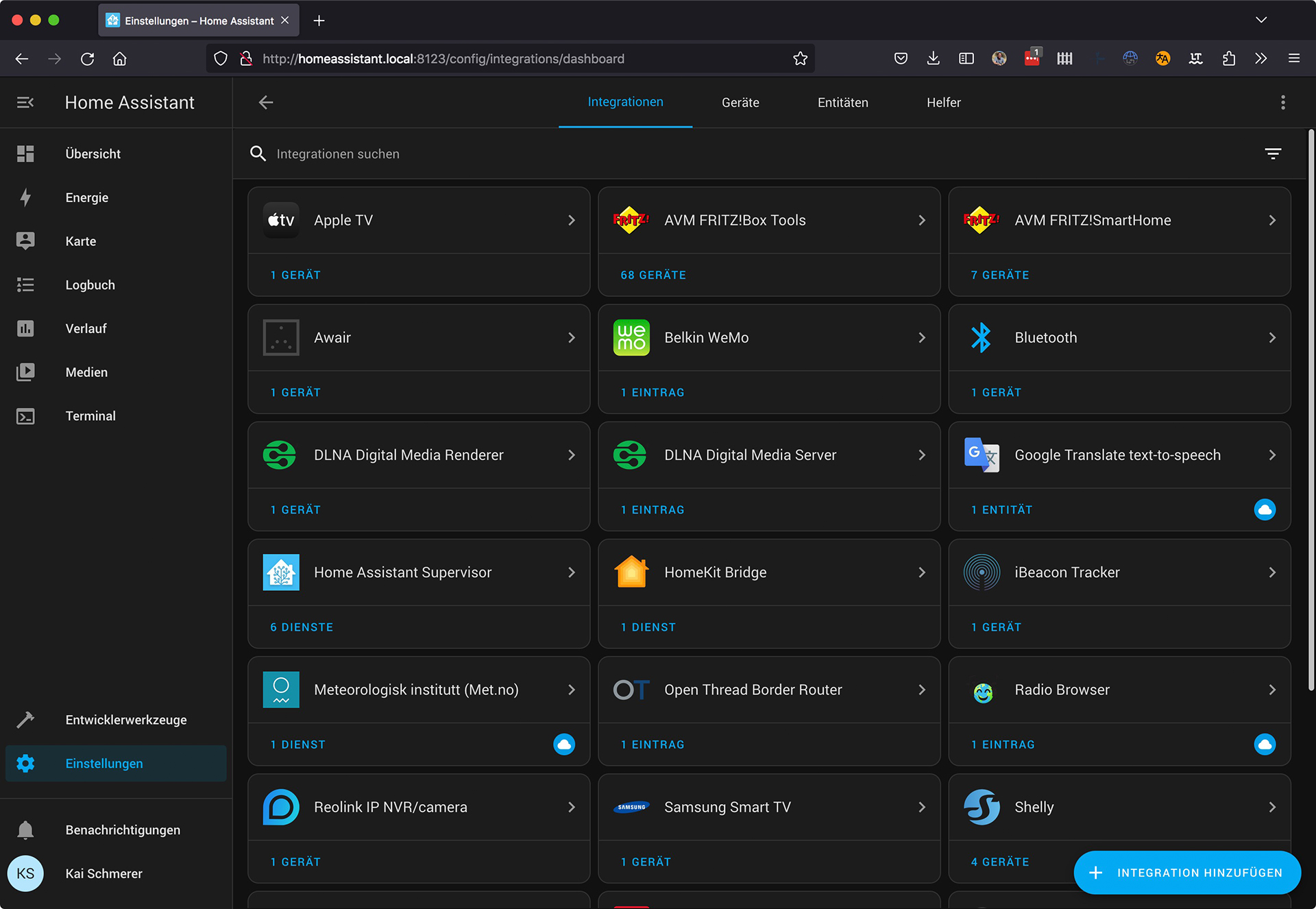Switch to the Geräte tab
The image size is (1316, 909).
(x=740, y=102)
